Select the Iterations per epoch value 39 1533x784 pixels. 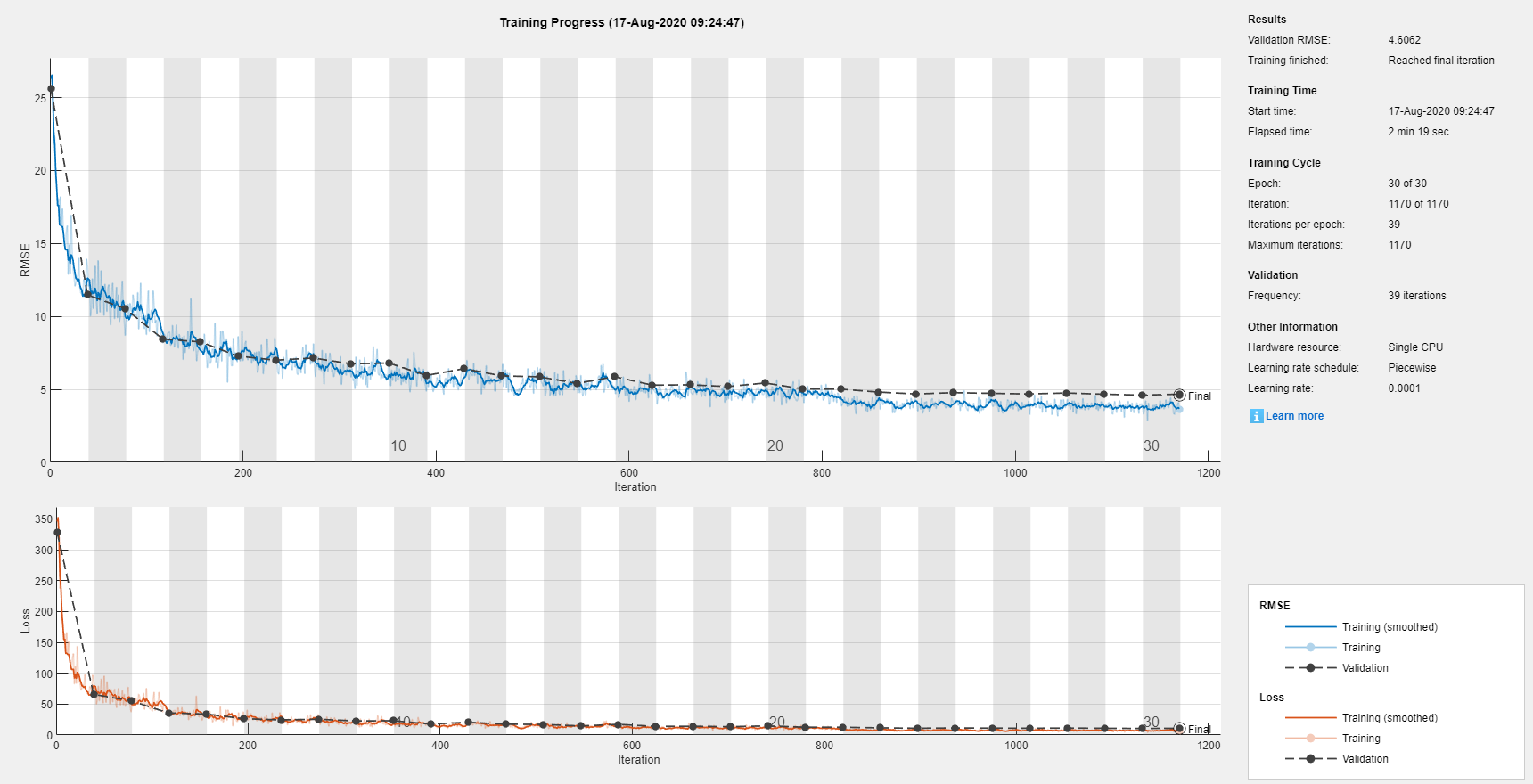click(1394, 225)
